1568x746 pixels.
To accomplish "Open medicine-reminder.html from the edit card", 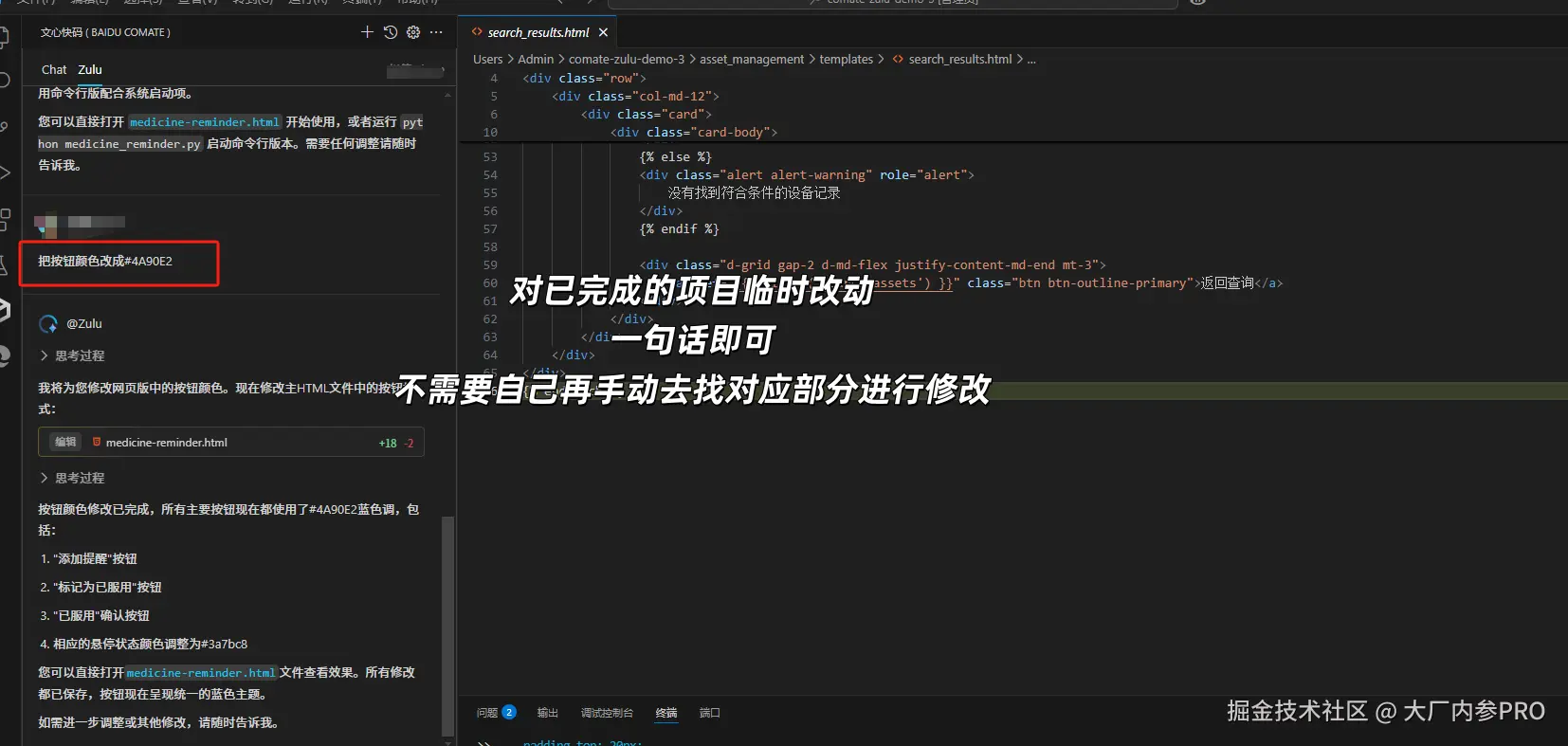I will point(167,443).
